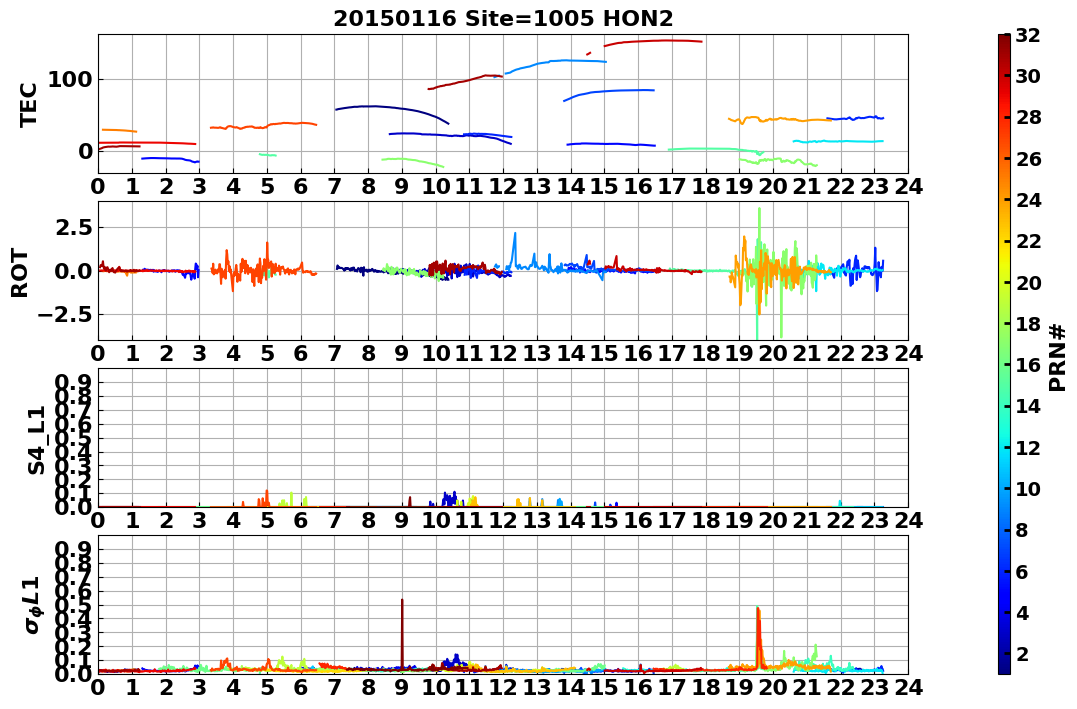Click hour '24' tick under TEC panel
Image resolution: width=1077 pixels, height=709 pixels.
point(908,186)
